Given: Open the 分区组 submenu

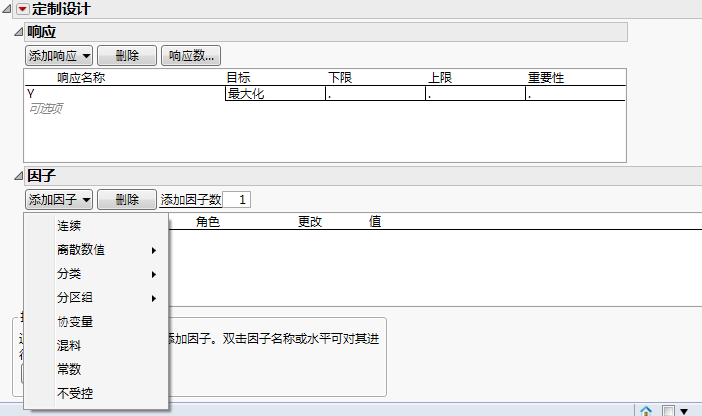Looking at the screenshot, I should pos(96,298).
